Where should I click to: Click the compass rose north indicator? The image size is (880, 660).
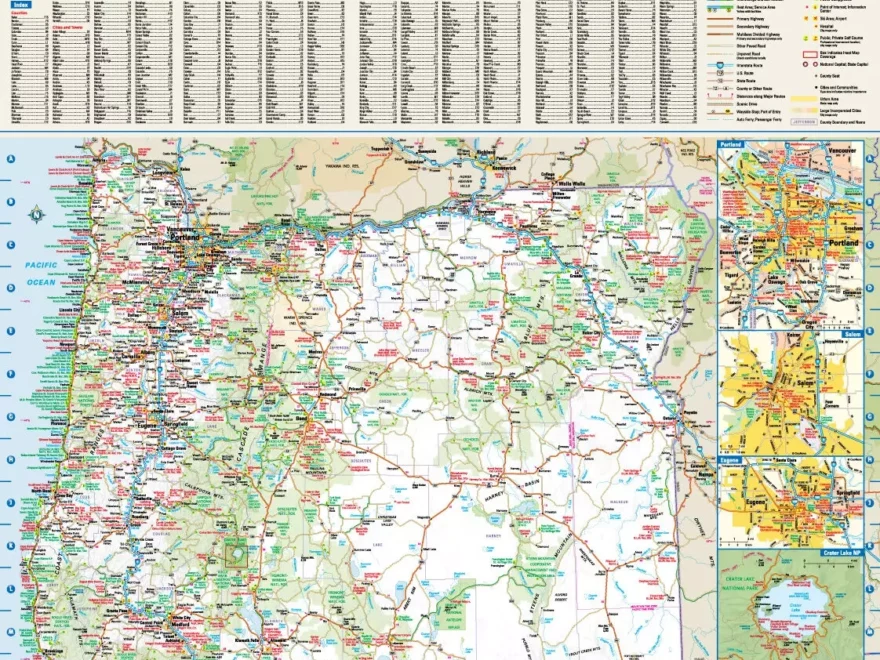(36, 212)
